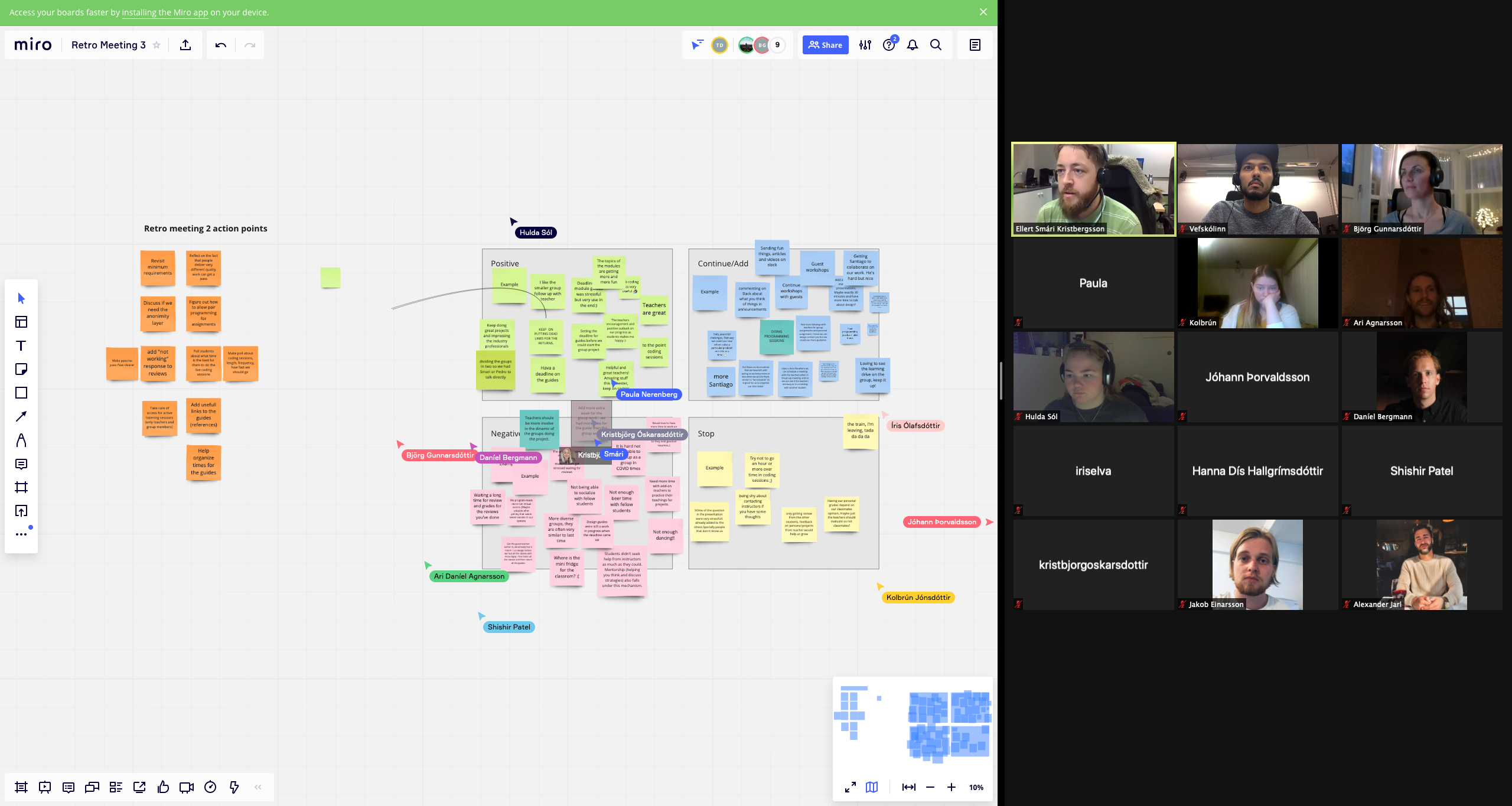The image size is (1512, 806).
Task: Open the board settings sliders menu
Action: (x=865, y=45)
